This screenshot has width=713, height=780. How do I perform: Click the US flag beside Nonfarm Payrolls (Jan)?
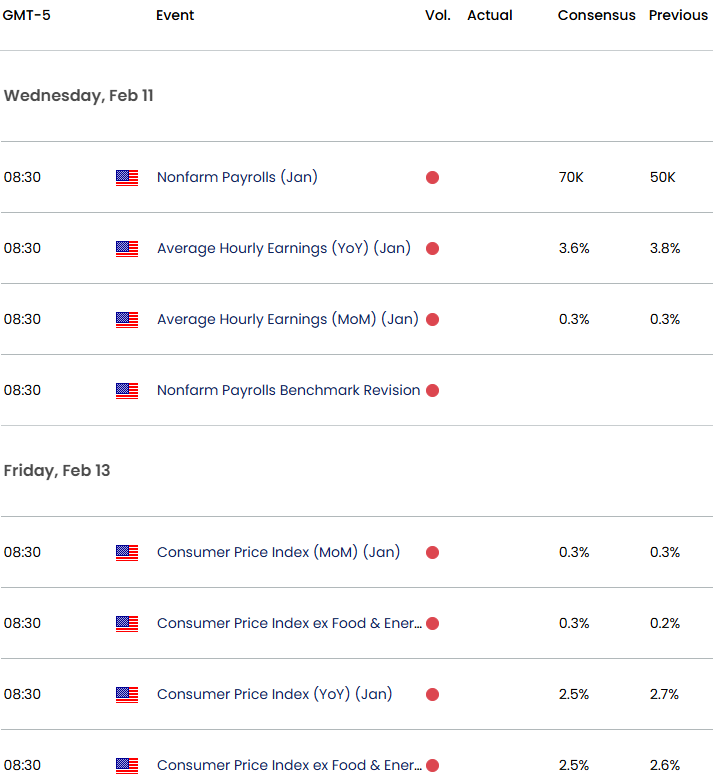point(127,178)
